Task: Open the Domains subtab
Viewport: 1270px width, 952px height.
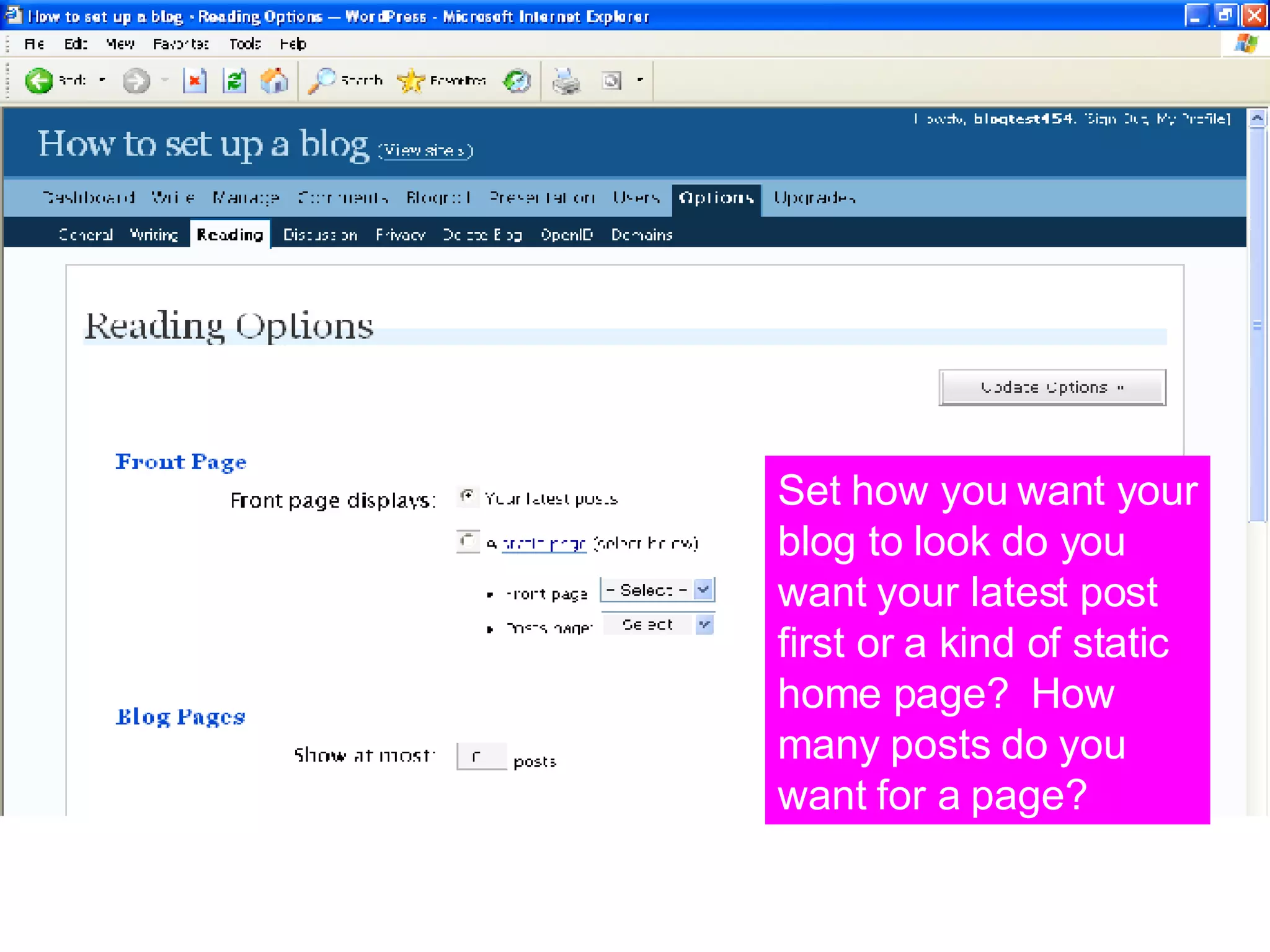Action: pos(642,235)
